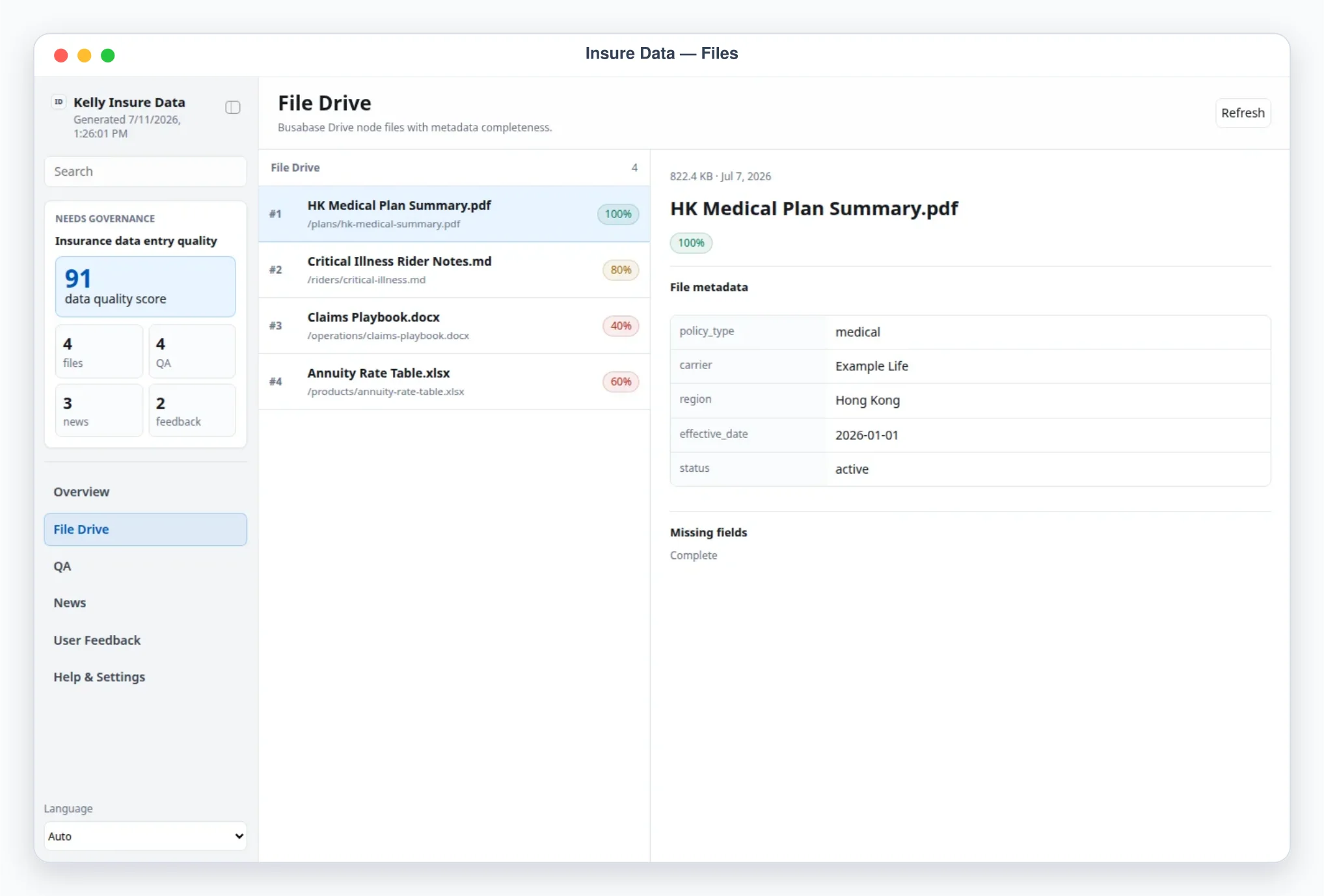Screen dimensions: 1324x896
Task: Click the 'Example Life' carrier value
Action: [x=872, y=366]
